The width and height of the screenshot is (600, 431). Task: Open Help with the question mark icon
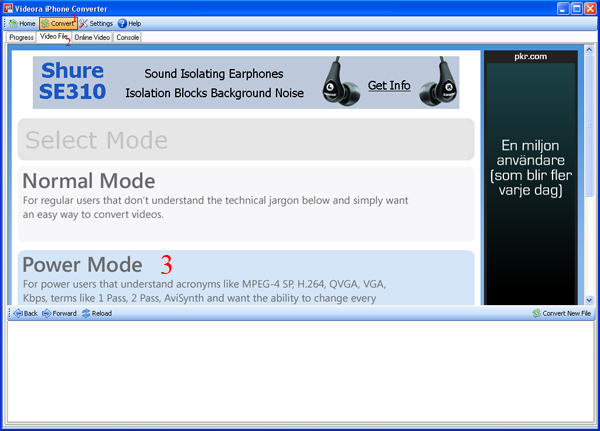[129, 24]
